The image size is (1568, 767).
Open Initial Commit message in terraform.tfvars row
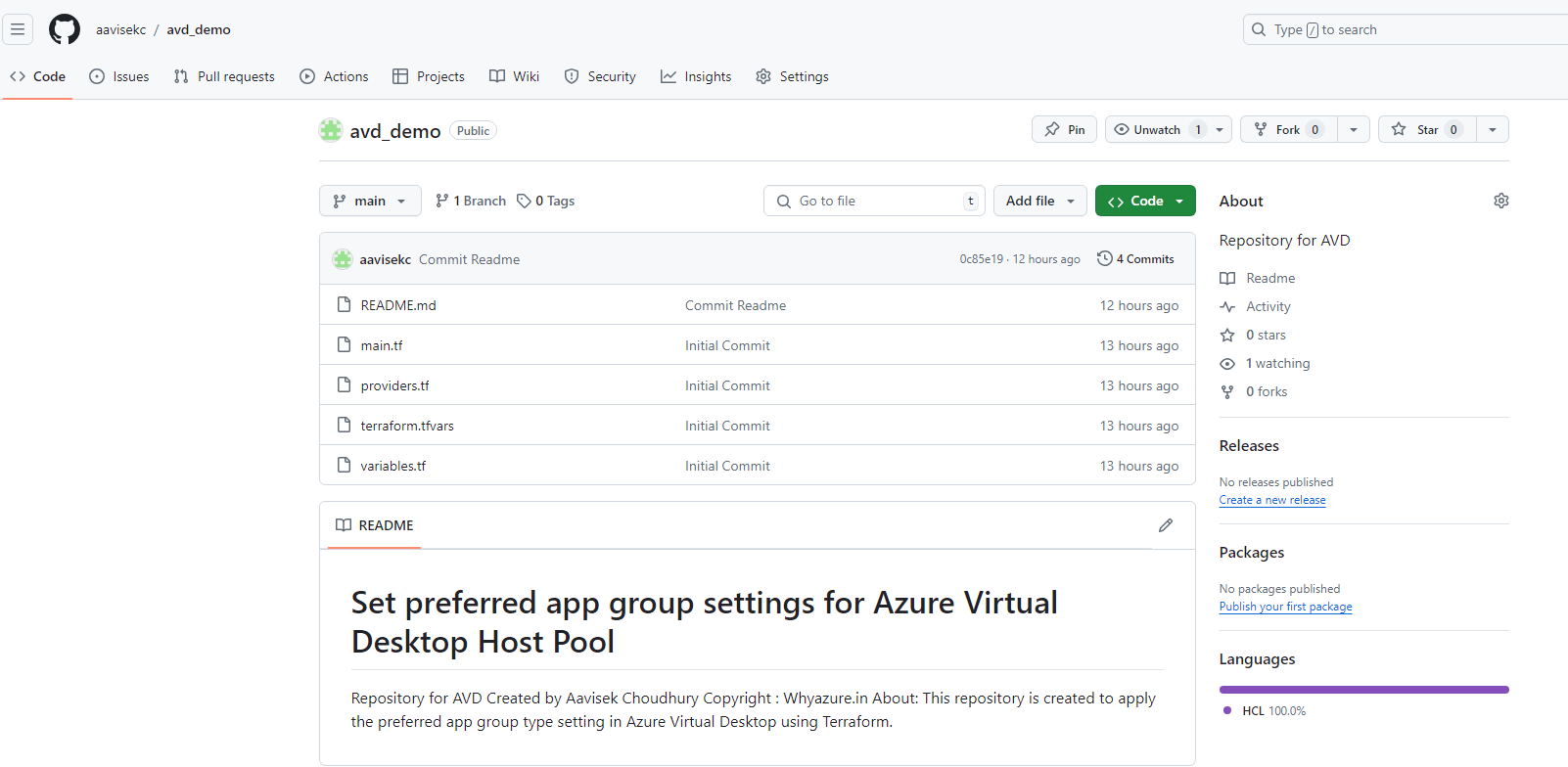(x=727, y=426)
